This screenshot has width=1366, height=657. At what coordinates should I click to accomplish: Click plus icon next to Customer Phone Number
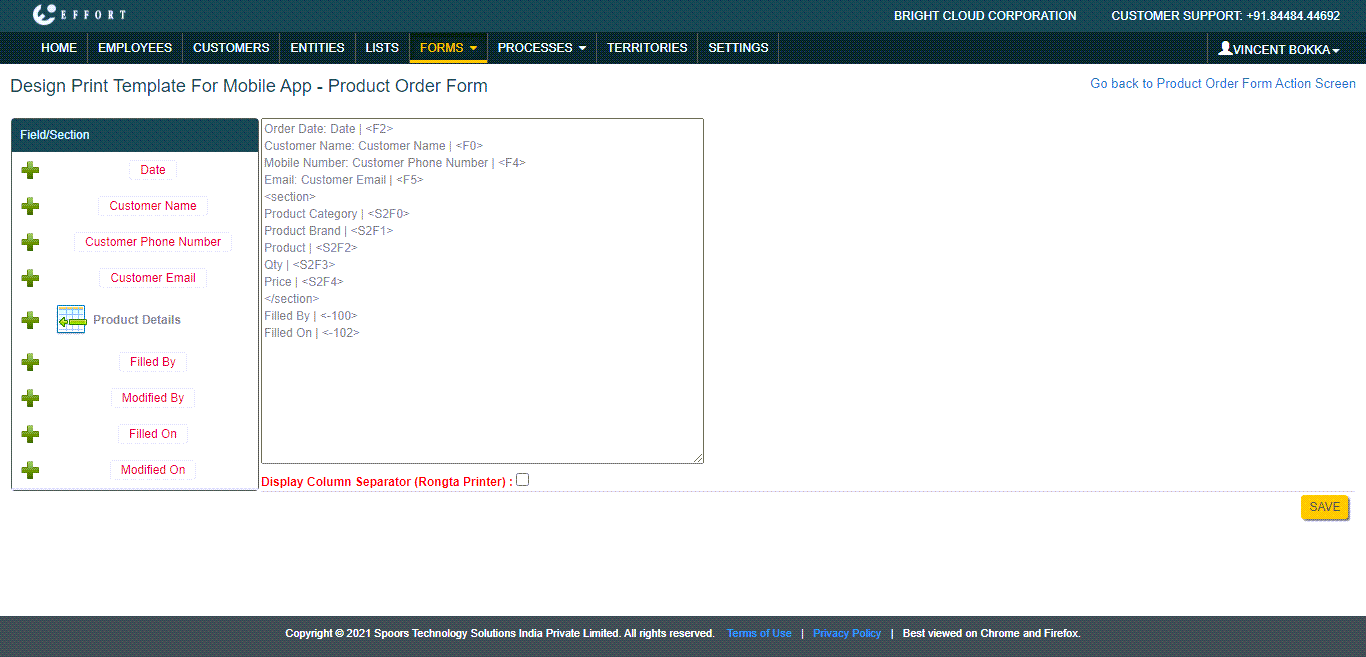[x=31, y=242]
